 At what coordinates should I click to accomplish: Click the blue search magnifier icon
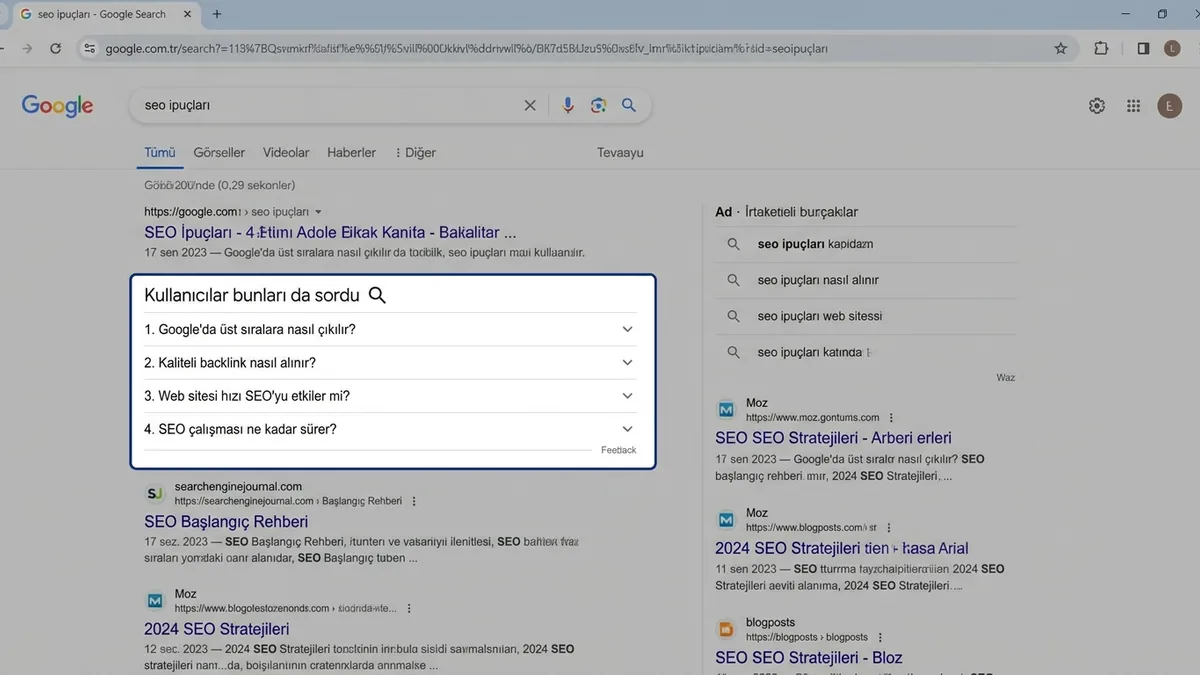click(629, 105)
